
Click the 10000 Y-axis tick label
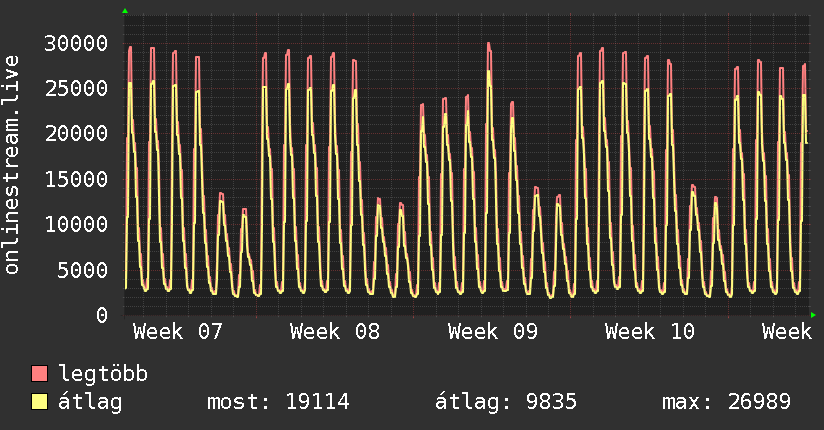tap(78, 225)
